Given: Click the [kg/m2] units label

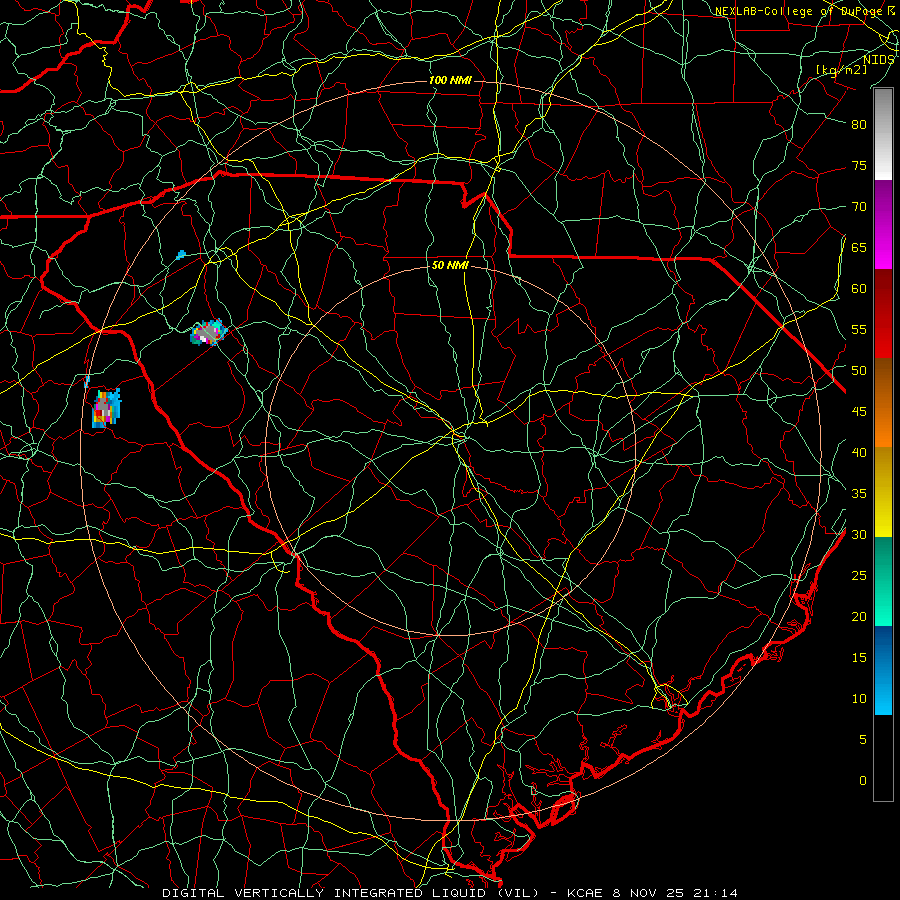Looking at the screenshot, I should [841, 70].
